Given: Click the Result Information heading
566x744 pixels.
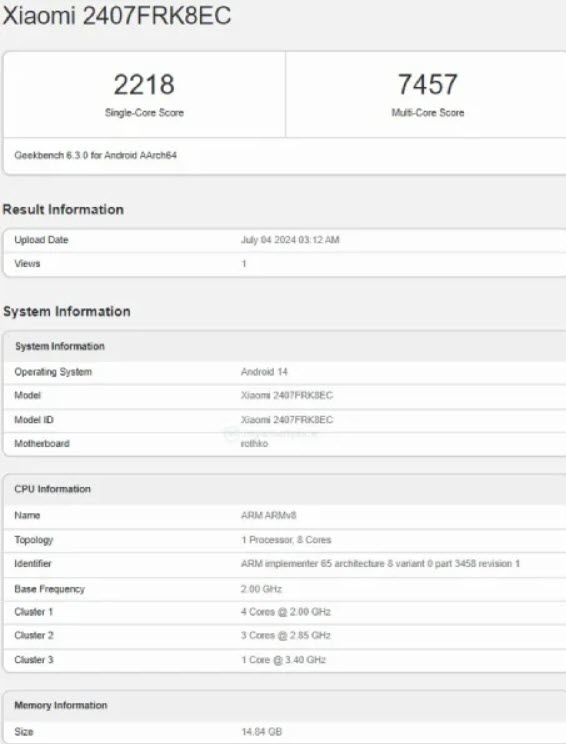Looking at the screenshot, I should pos(63,209).
